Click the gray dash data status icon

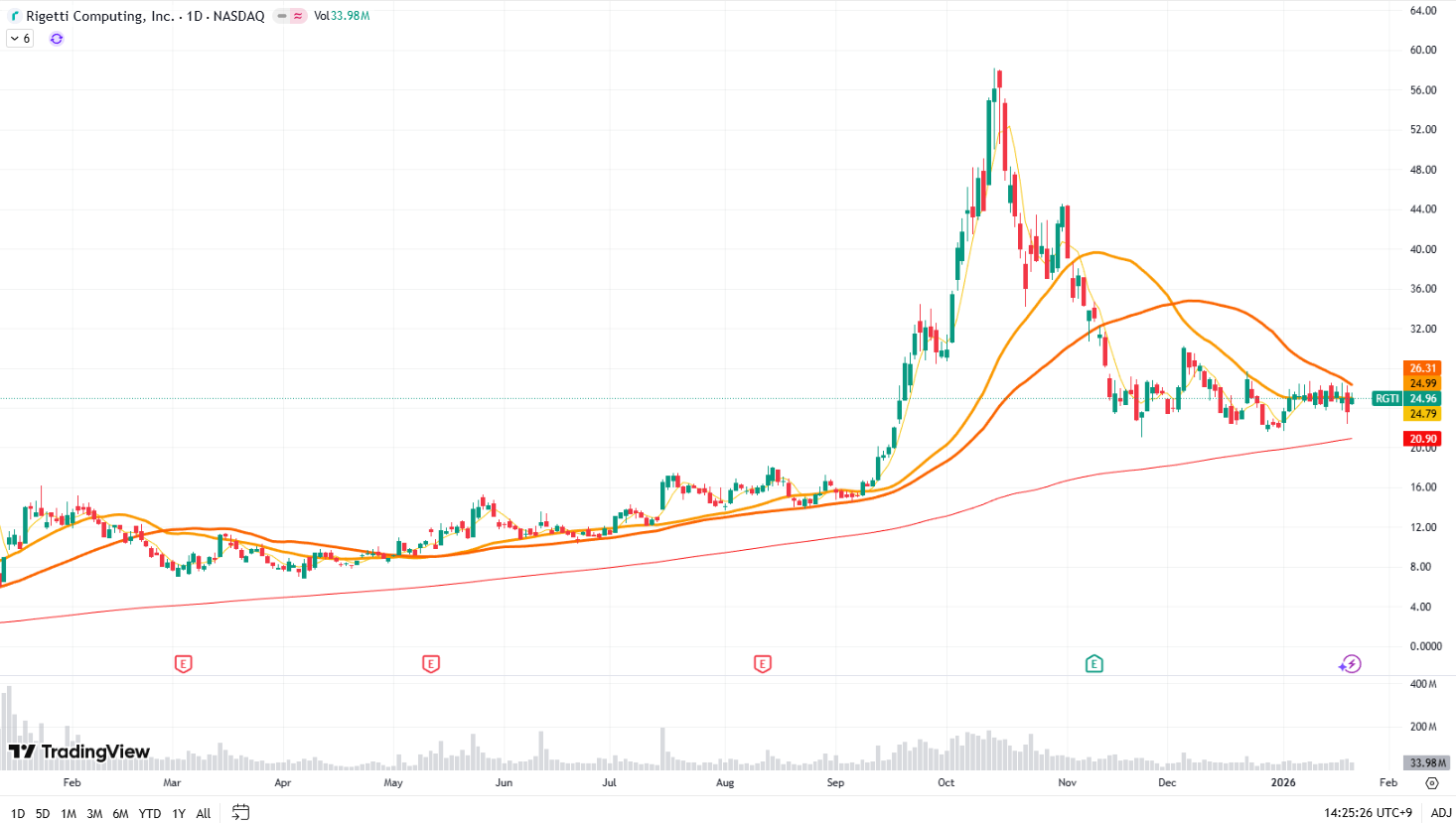(282, 16)
